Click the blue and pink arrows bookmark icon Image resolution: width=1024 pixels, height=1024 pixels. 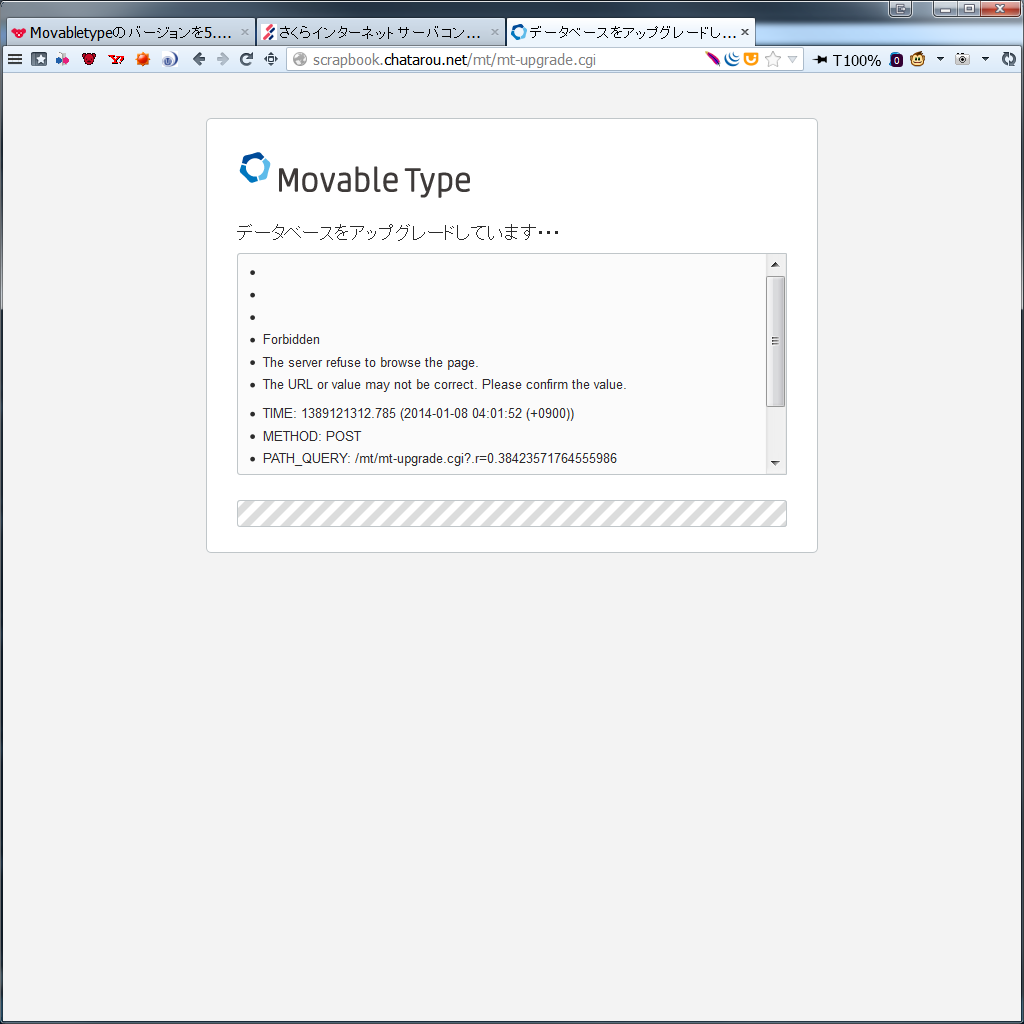pyautogui.click(x=63, y=59)
